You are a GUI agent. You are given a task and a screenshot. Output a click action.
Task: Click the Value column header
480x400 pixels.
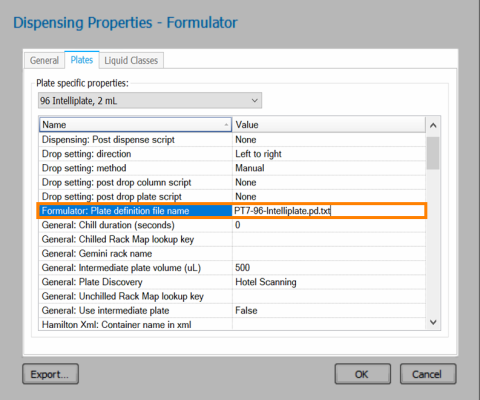pos(329,125)
